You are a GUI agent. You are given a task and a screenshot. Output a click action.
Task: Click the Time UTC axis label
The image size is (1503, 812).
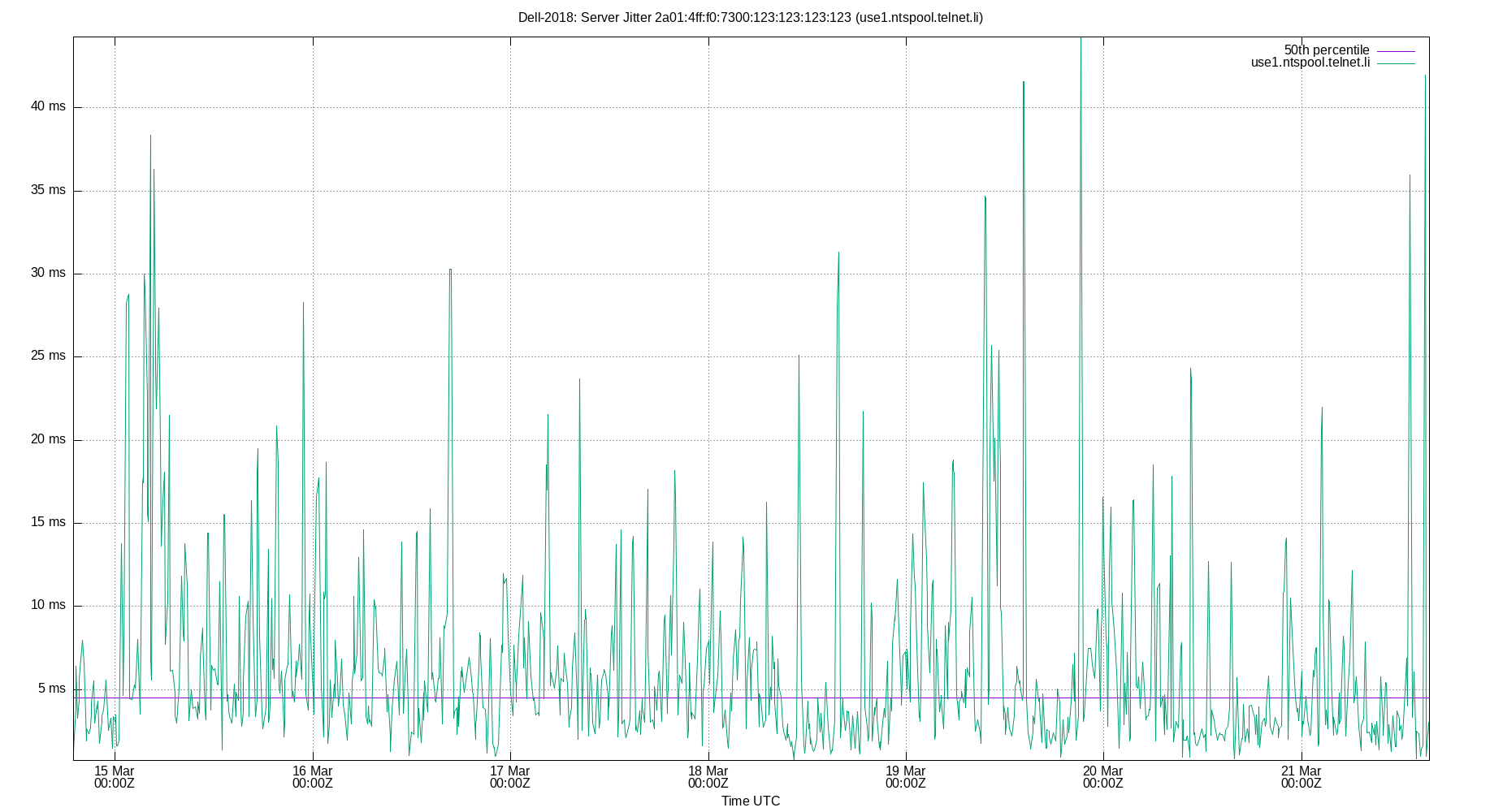click(749, 801)
